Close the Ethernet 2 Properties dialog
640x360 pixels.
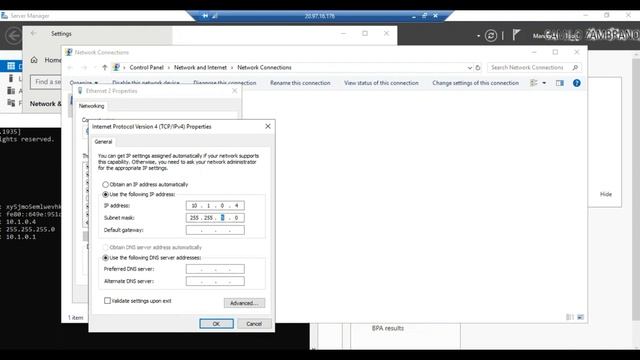click(235, 91)
